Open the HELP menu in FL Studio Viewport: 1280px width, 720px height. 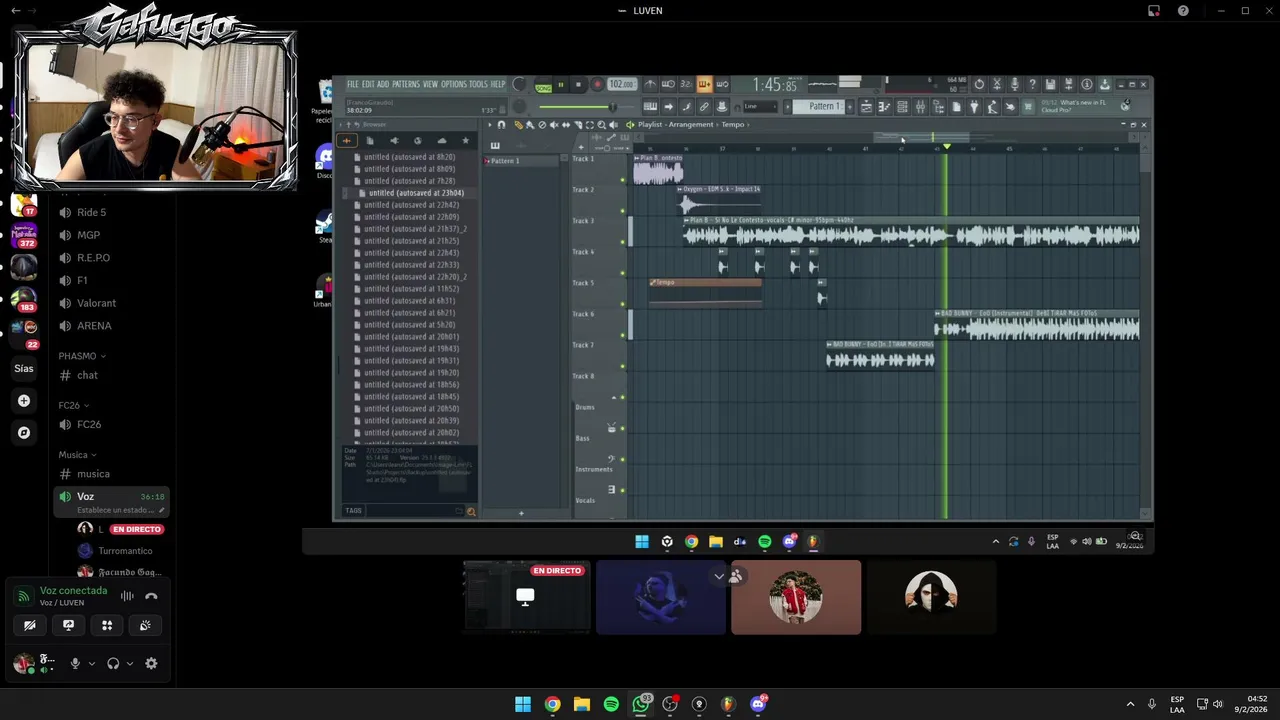point(498,85)
